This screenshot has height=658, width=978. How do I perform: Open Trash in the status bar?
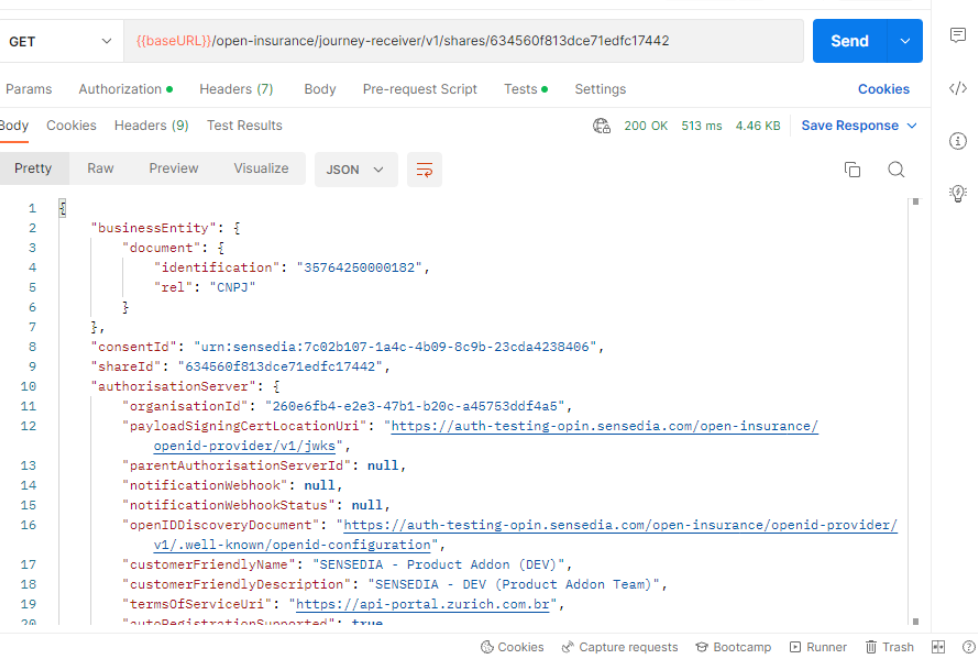[x=889, y=647]
